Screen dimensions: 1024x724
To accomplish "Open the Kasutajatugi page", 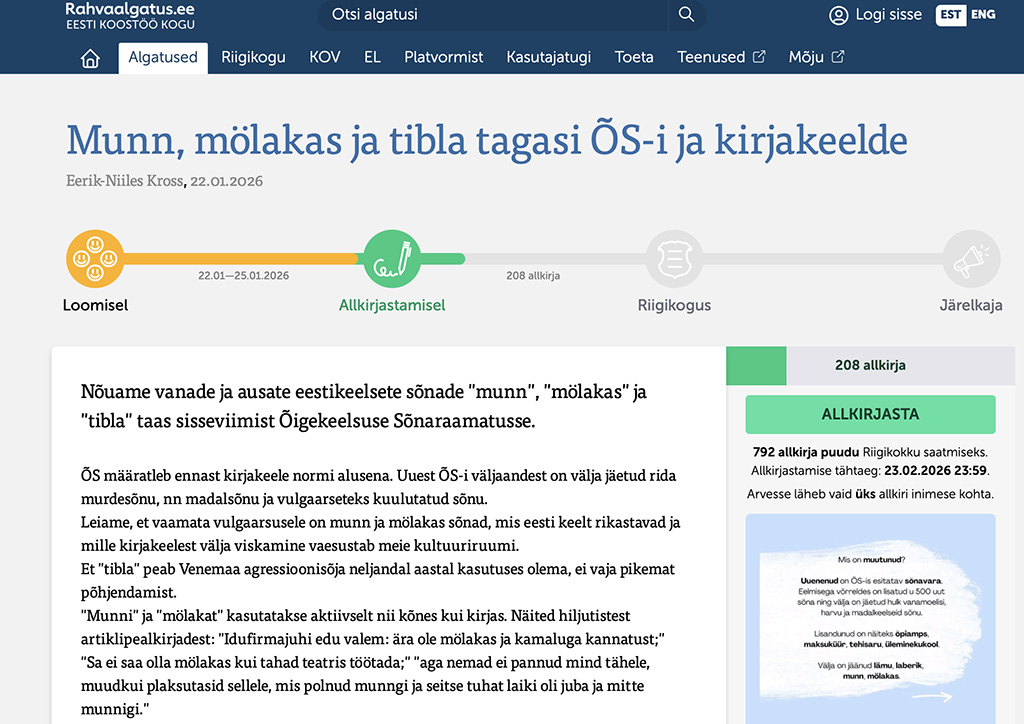I will pyautogui.click(x=549, y=57).
